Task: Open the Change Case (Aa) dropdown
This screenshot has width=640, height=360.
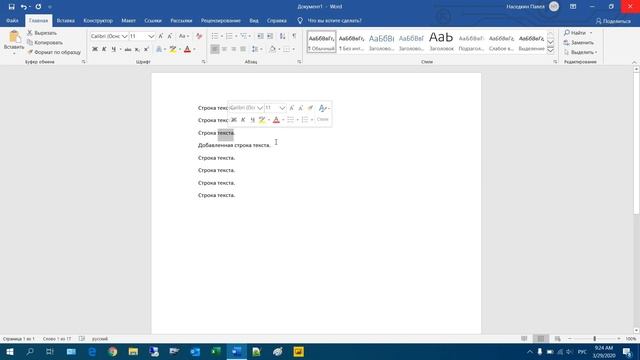Action: tap(184, 36)
